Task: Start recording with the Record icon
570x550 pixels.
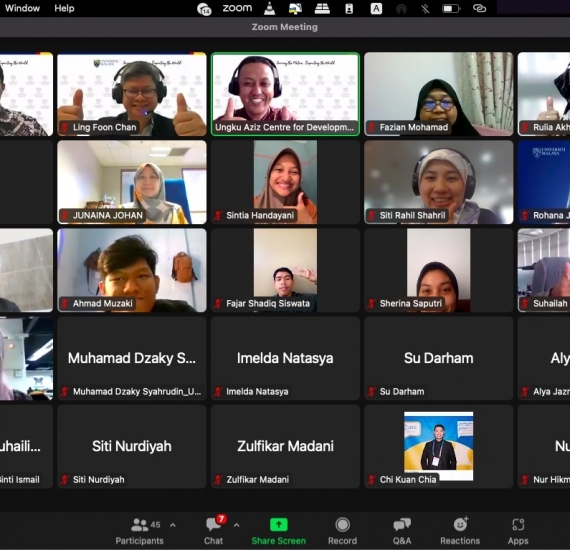Action: coord(342,525)
